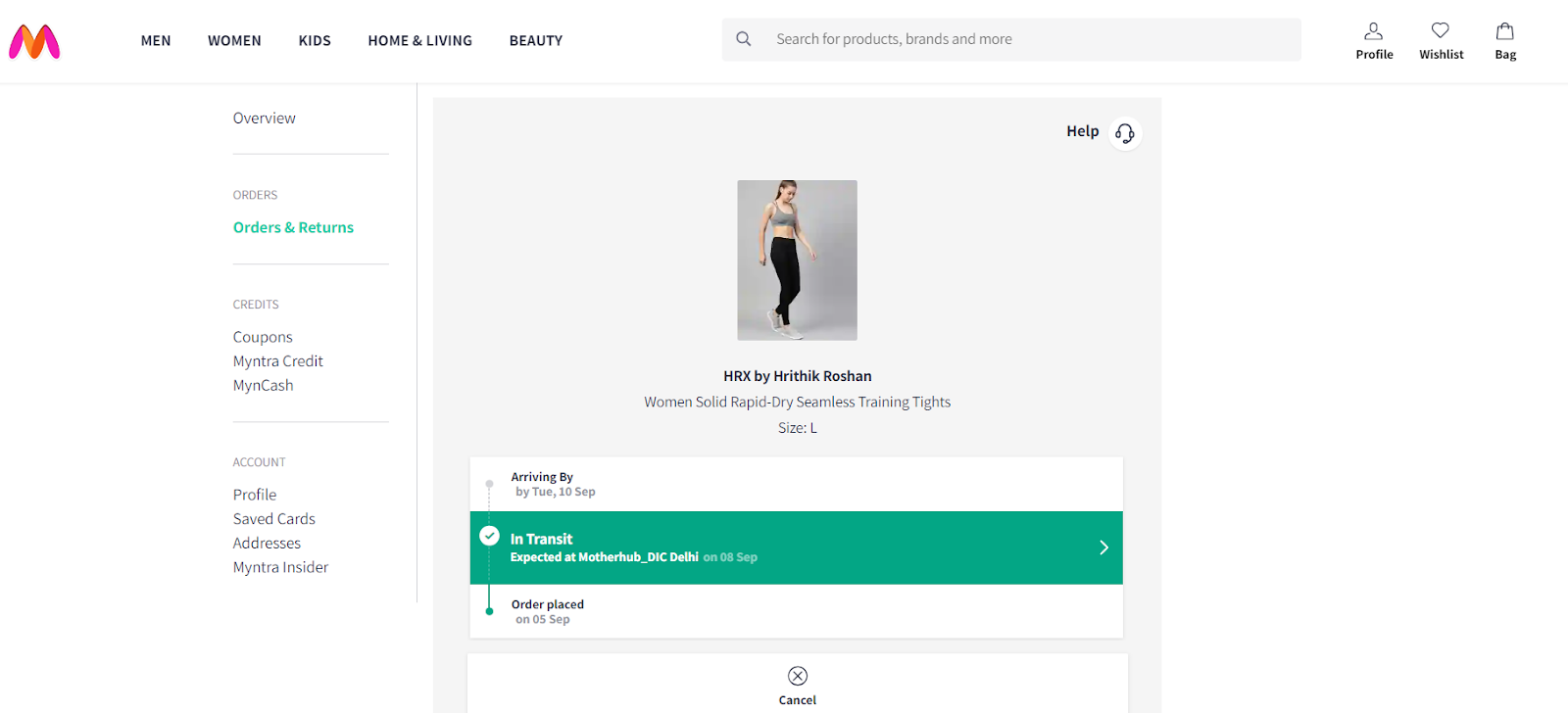Click the Myntra logo
Image resolution: width=1568 pixels, height=713 pixels.
34,41
